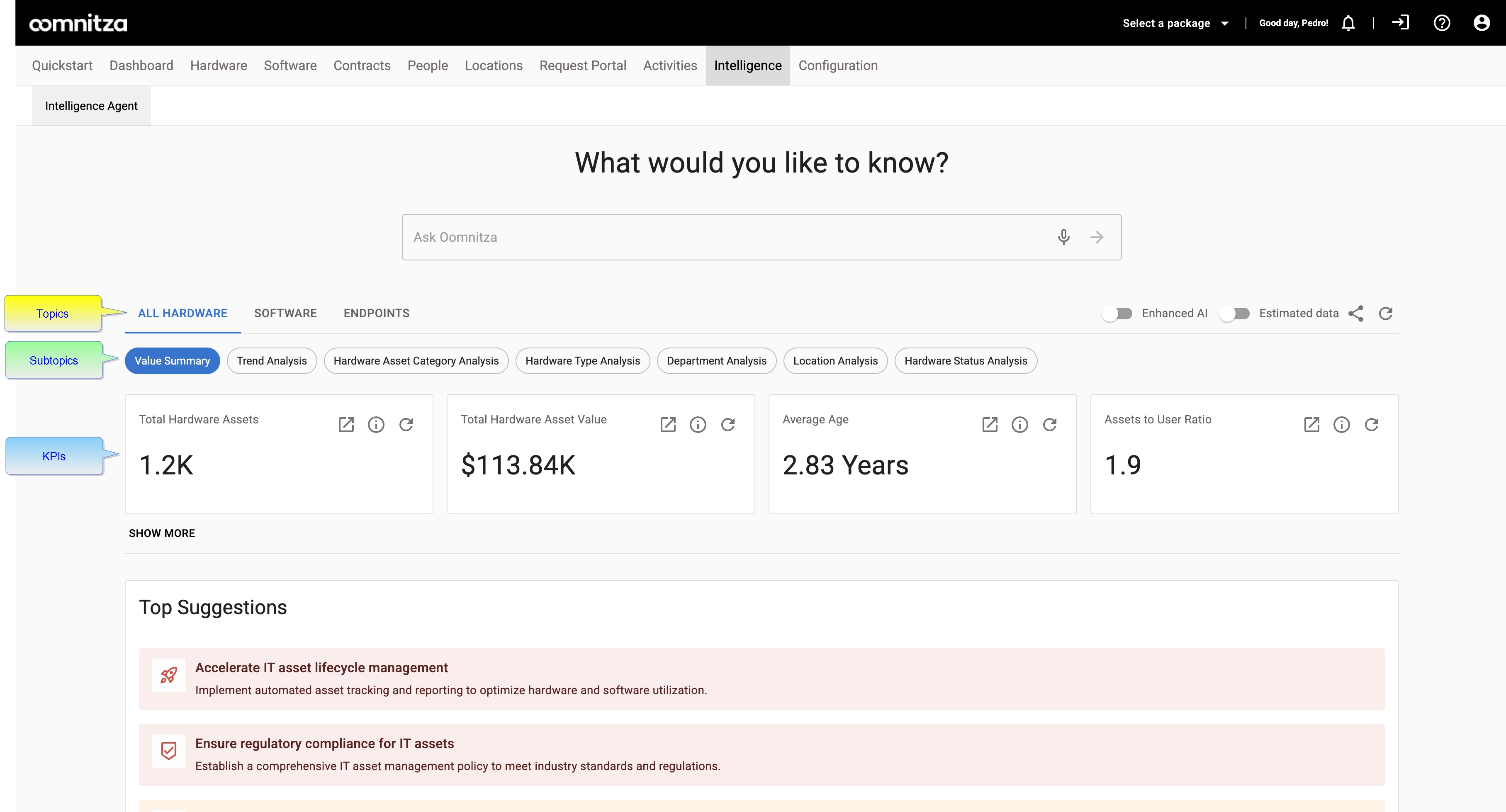Enable the Enhanced AI toggle
Screen dimensions: 1506x812
click(1118, 314)
